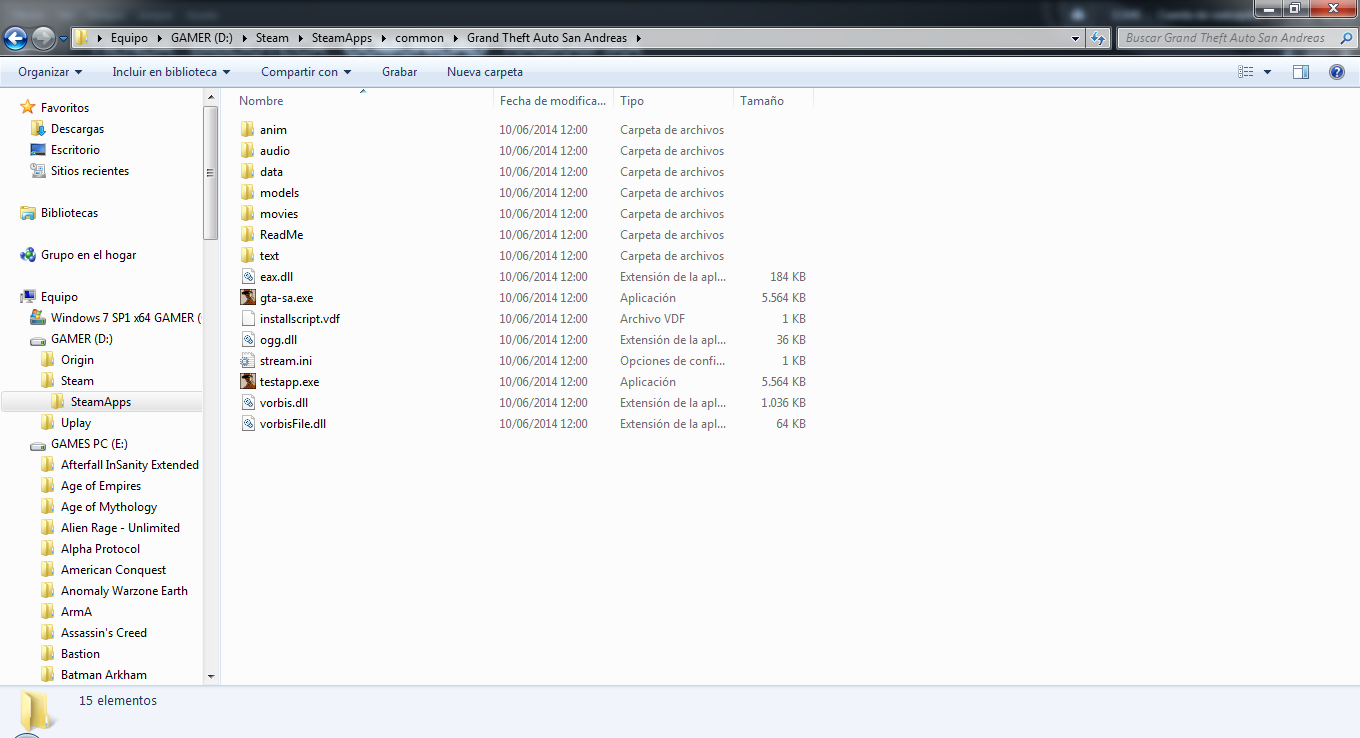Open Sitios recientes in the sidebar
The image size is (1360, 738).
(90, 171)
